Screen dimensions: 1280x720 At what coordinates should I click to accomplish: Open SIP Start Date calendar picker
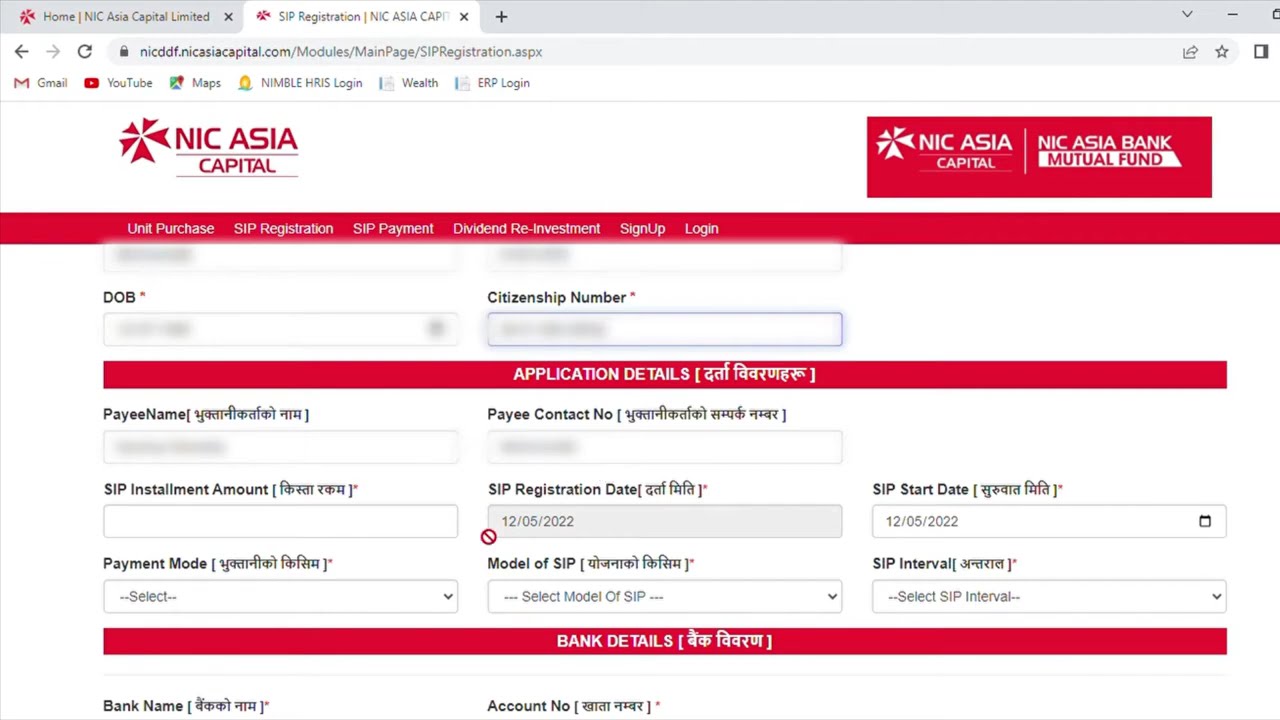tap(1205, 521)
